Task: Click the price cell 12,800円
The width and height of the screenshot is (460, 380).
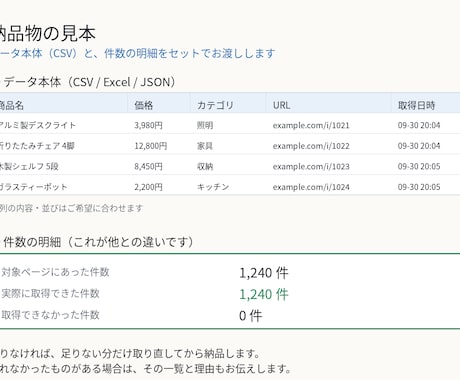Action: click(151, 146)
